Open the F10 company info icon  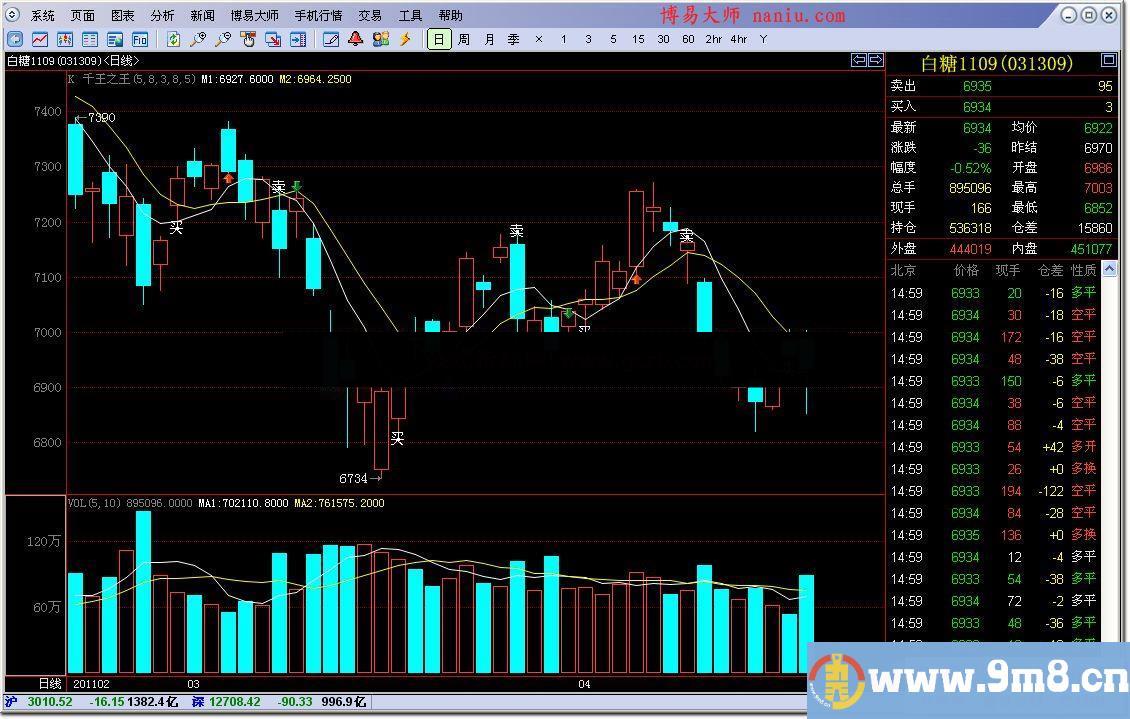click(x=139, y=39)
